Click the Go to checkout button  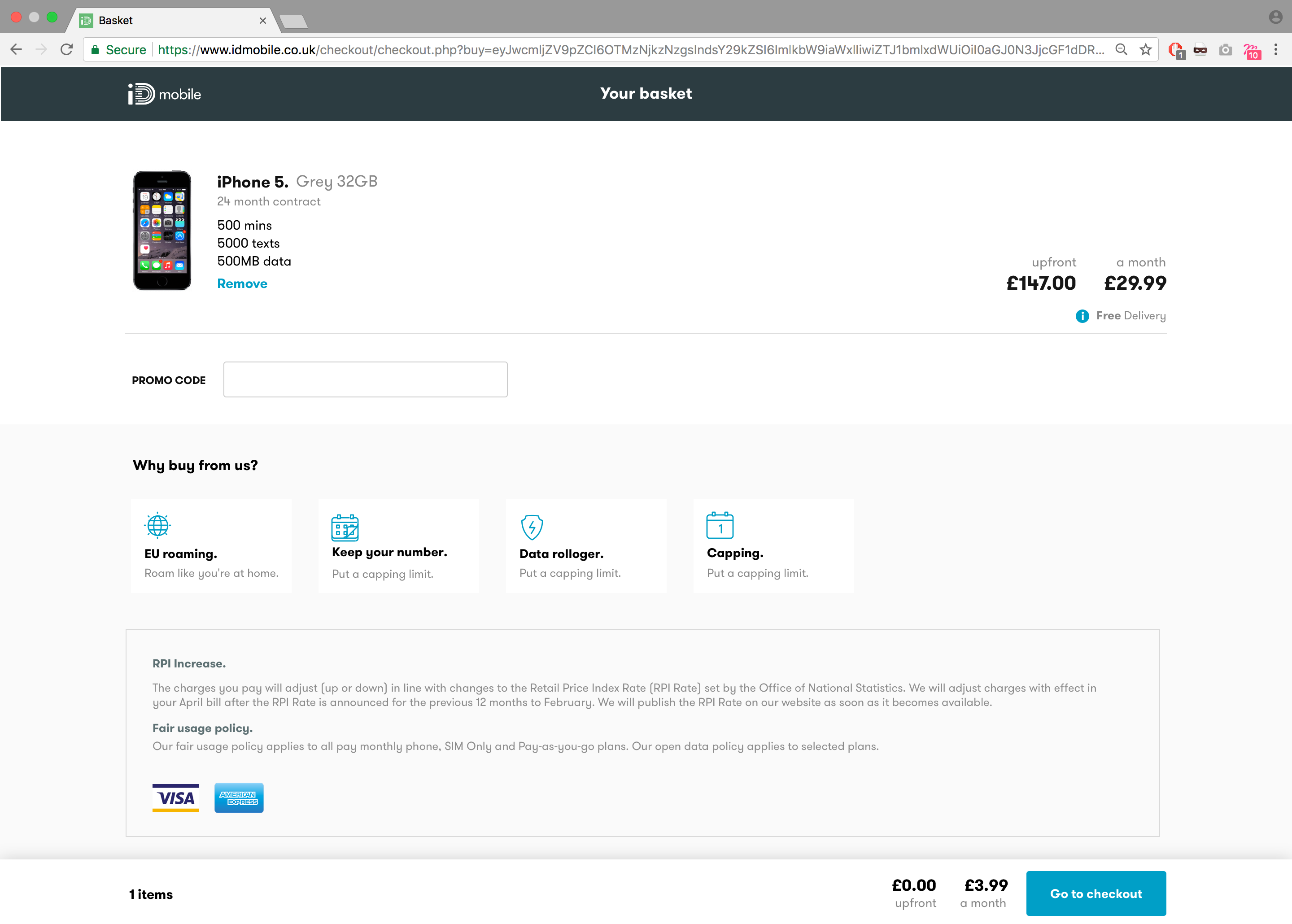[x=1096, y=893]
